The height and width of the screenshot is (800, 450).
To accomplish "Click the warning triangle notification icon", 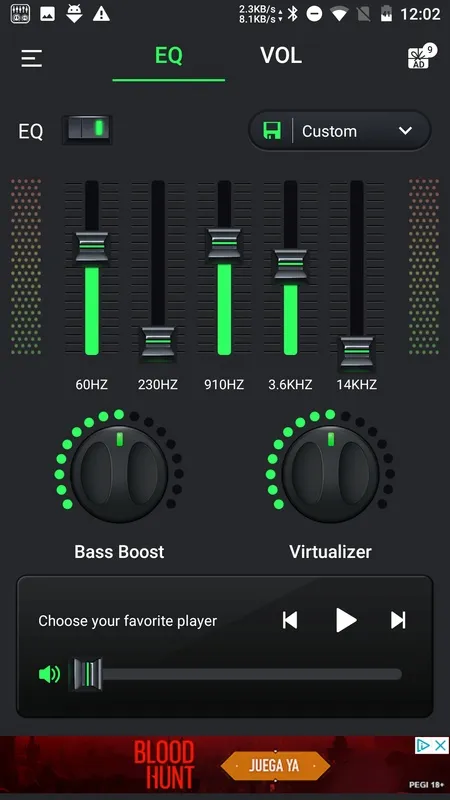I will (x=101, y=14).
